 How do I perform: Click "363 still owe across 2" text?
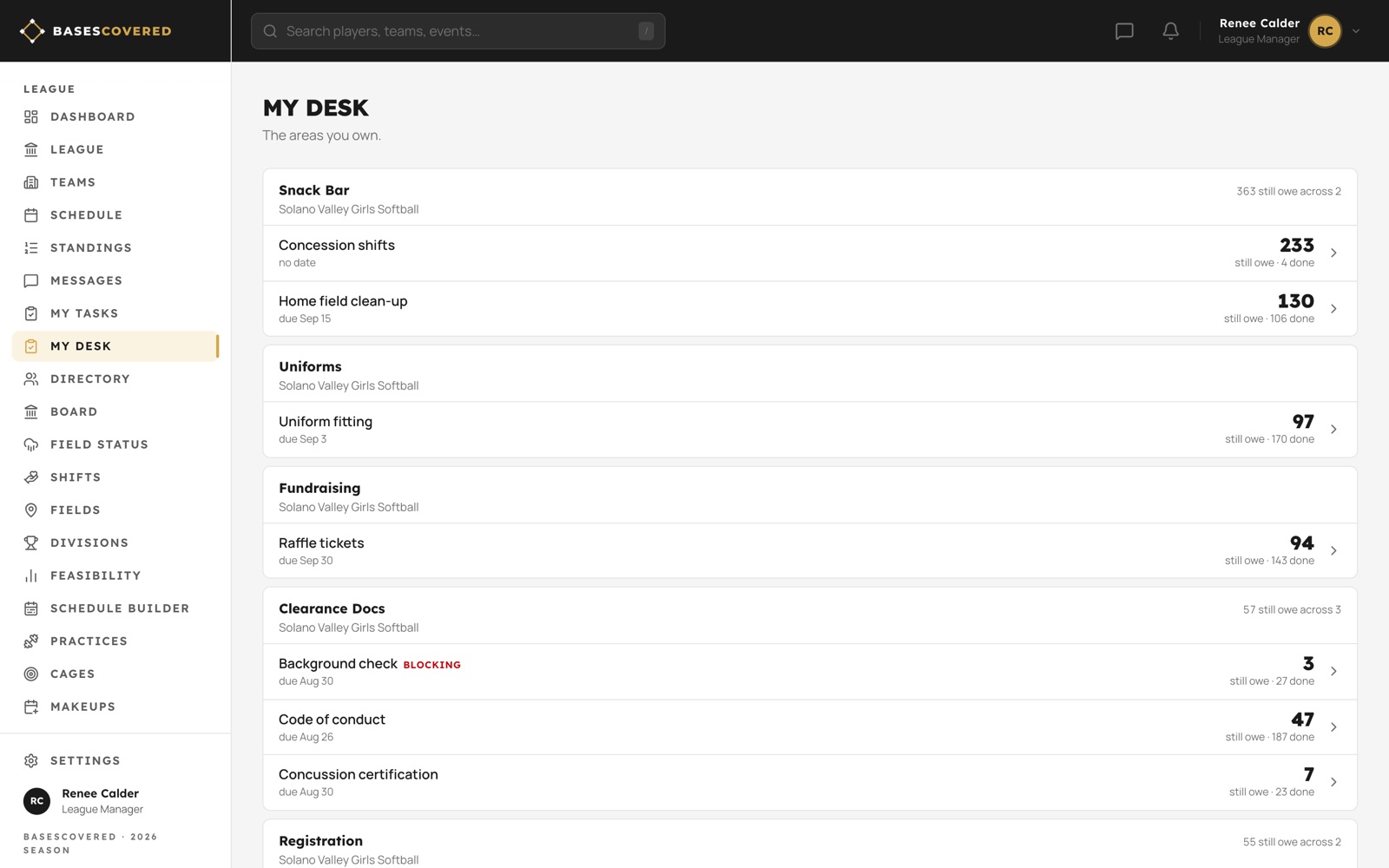[1288, 192]
